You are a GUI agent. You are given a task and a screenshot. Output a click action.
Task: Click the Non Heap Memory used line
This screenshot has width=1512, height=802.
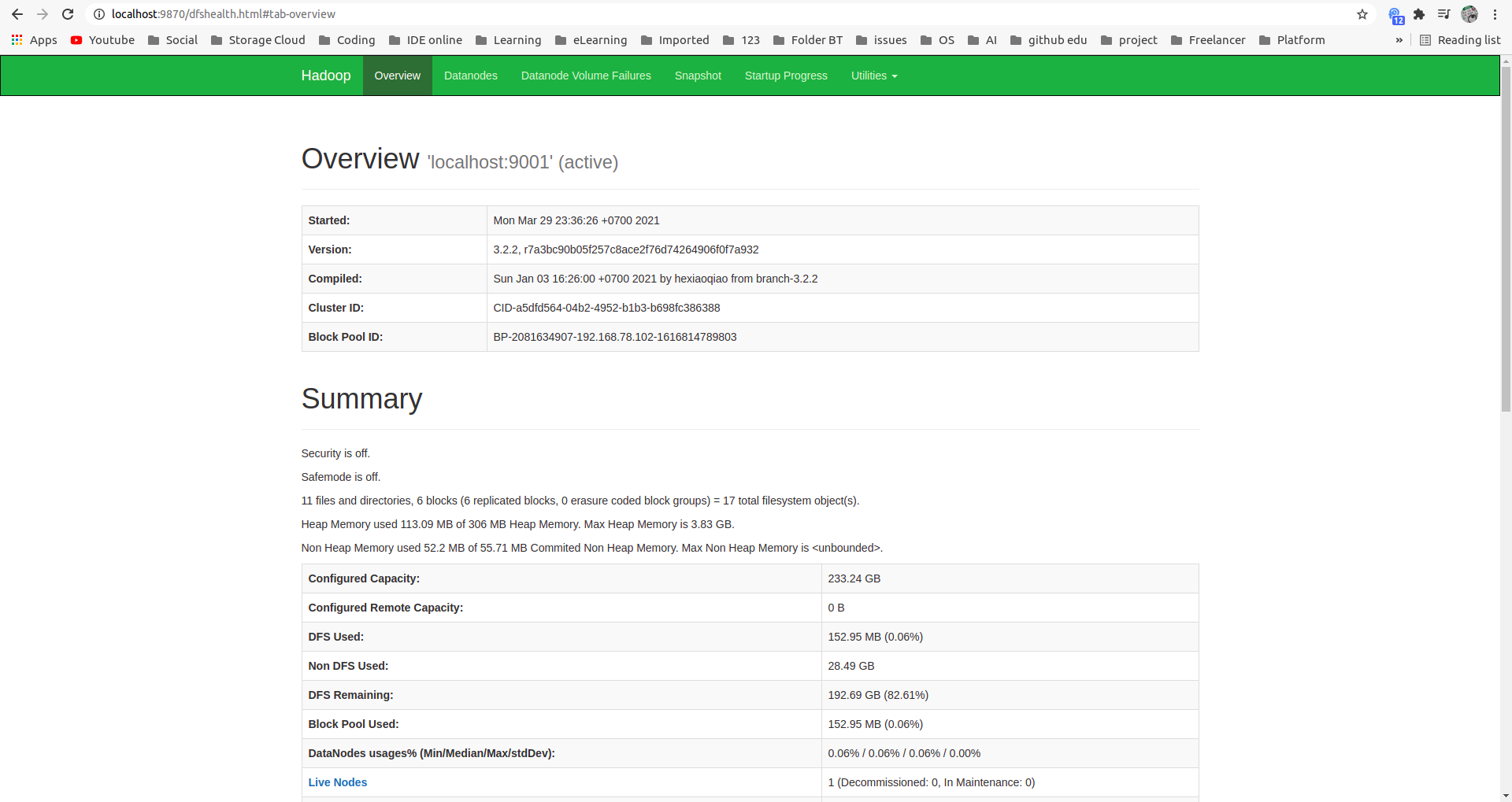point(592,548)
